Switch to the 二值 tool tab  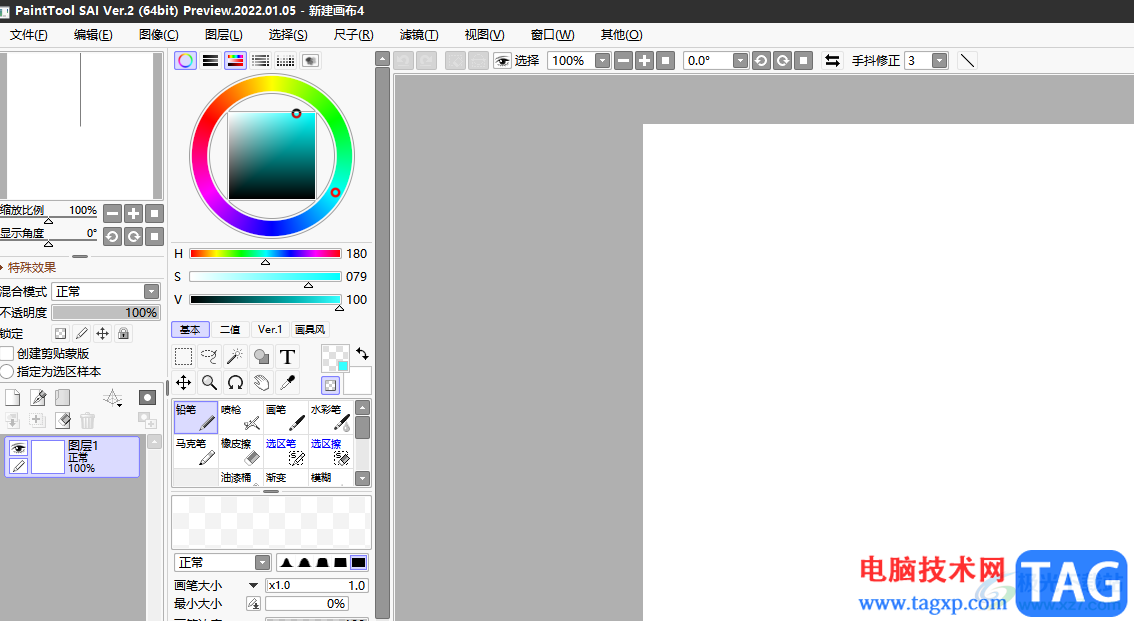point(230,330)
